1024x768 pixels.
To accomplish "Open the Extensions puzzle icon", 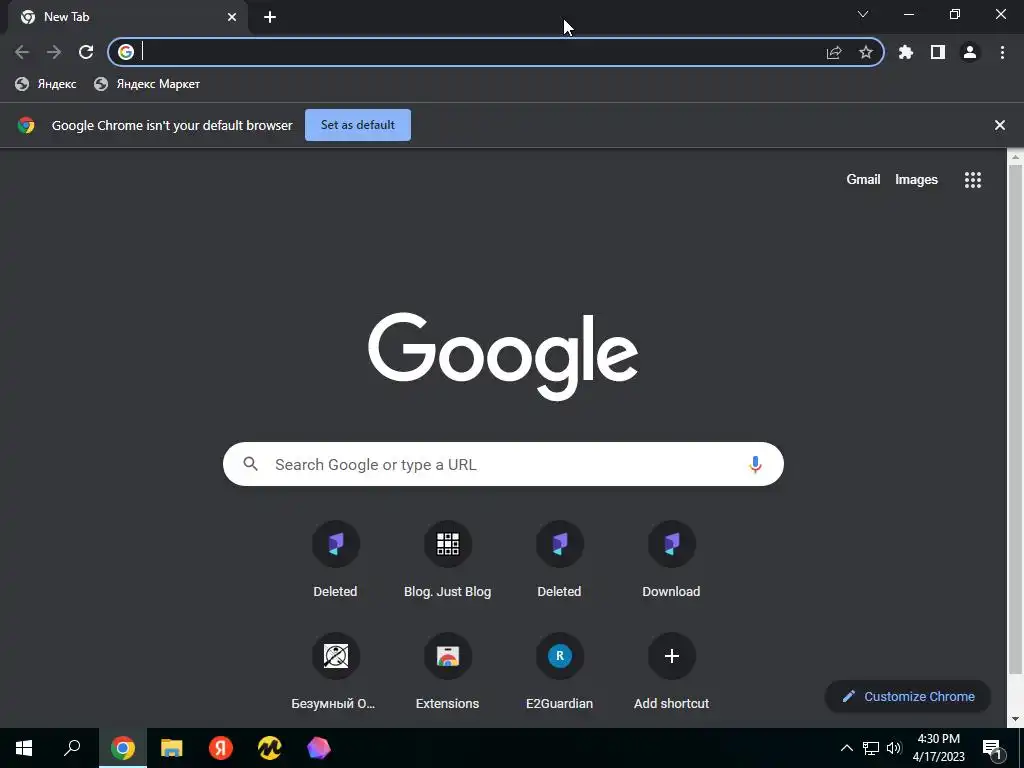I will [906, 52].
